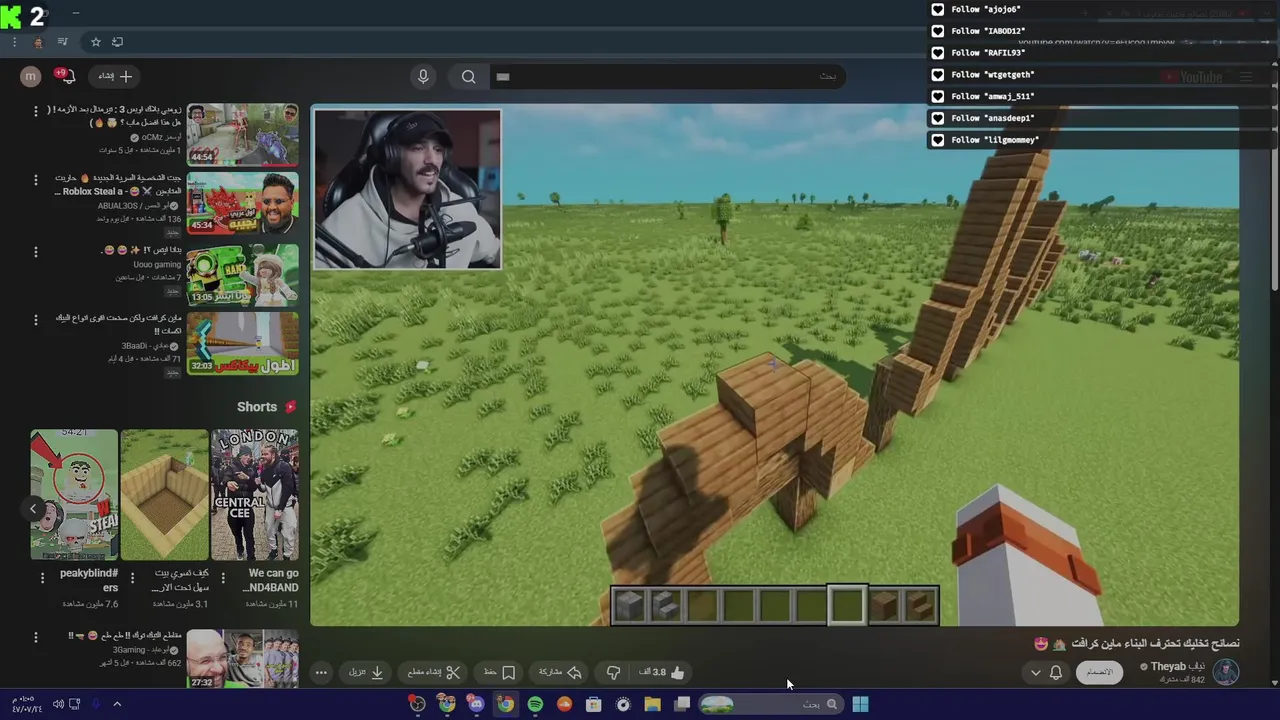
Task: Show hidden system tray icons chevron
Action: (116, 704)
